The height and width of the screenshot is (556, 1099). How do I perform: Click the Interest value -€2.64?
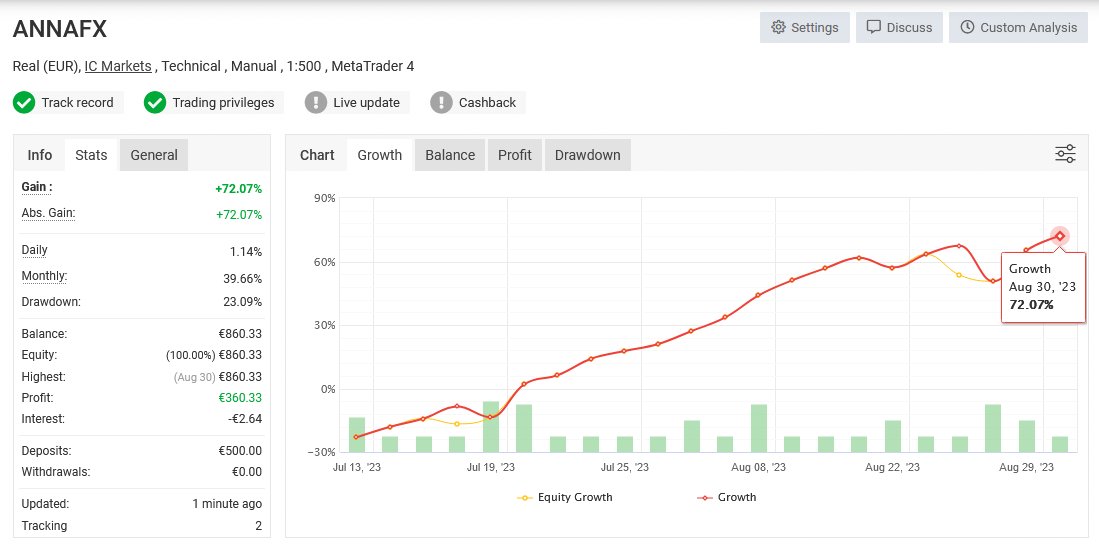coord(245,419)
